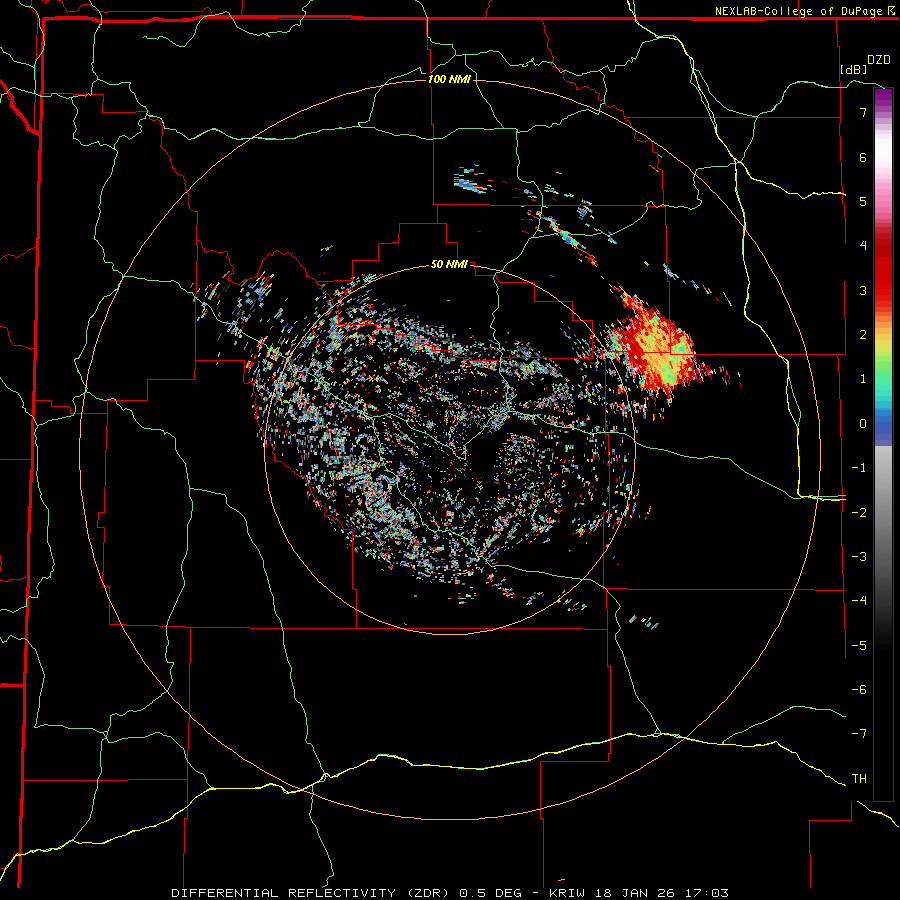This screenshot has height=900, width=900.
Task: Click the 2 value on color scale
Action: coord(863,335)
